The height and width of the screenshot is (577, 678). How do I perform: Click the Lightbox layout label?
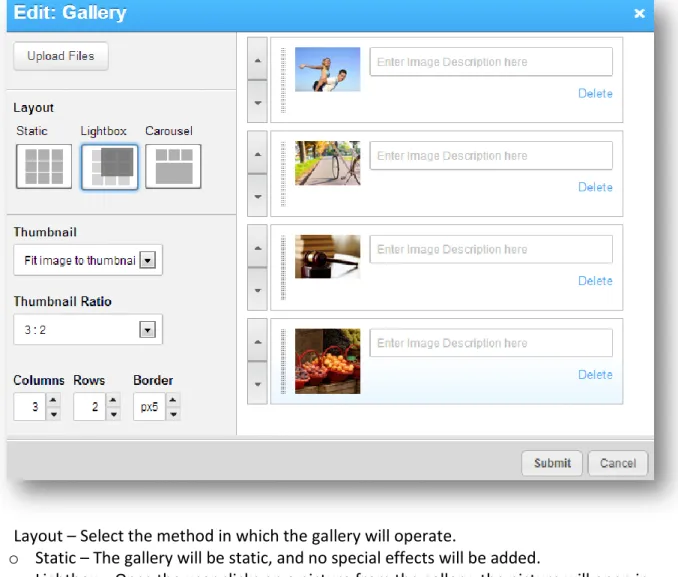tap(103, 131)
